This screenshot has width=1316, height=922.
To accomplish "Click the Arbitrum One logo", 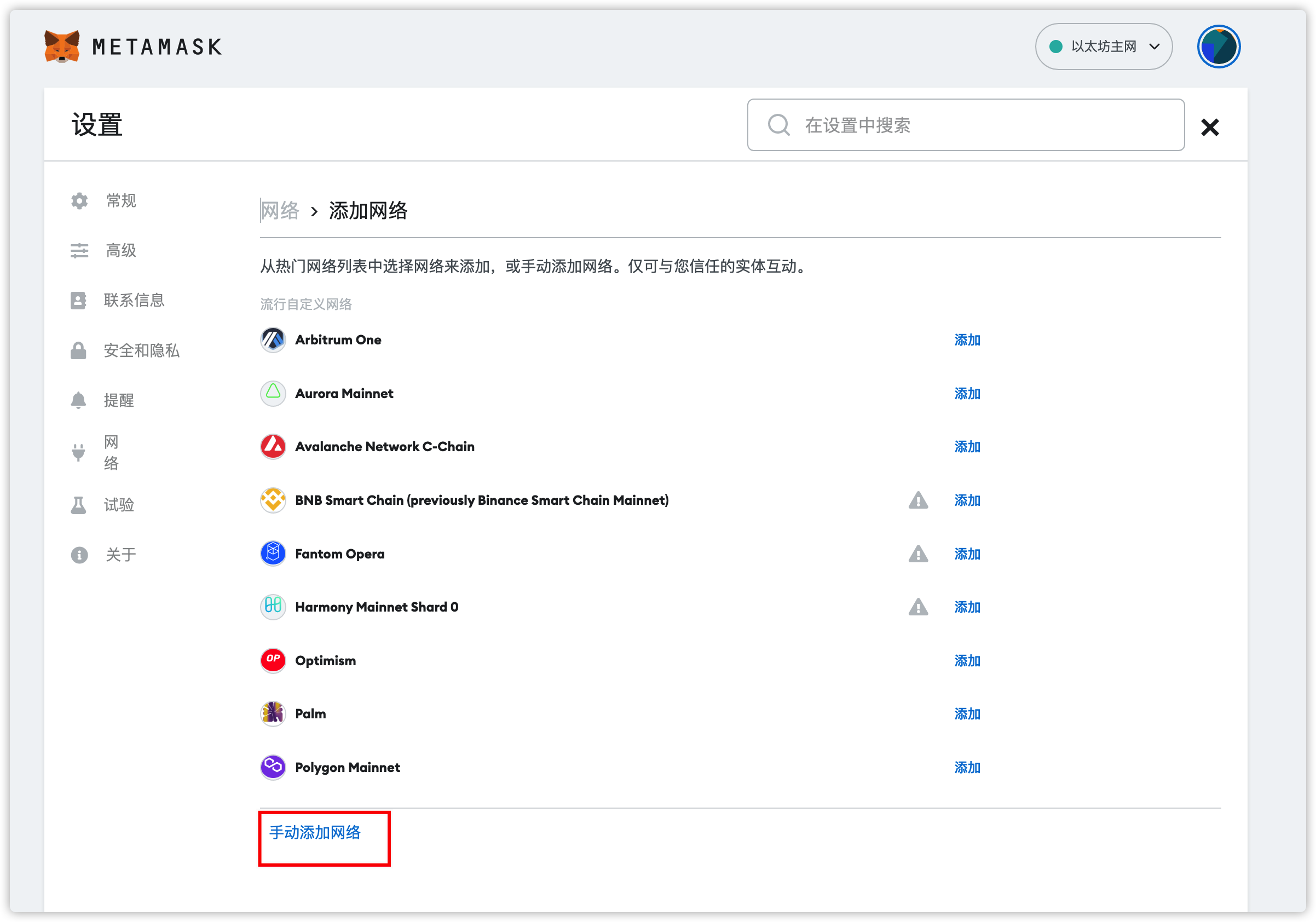I will coord(273,340).
